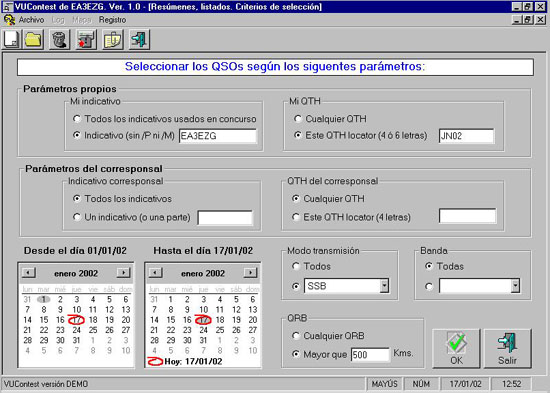Select day 31 in Hasta calendar
550x393 pixels.
pos(203,340)
